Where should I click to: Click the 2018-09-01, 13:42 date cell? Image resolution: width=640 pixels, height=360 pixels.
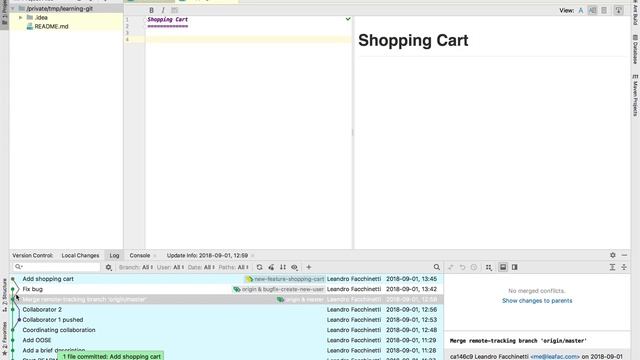pyautogui.click(x=411, y=289)
